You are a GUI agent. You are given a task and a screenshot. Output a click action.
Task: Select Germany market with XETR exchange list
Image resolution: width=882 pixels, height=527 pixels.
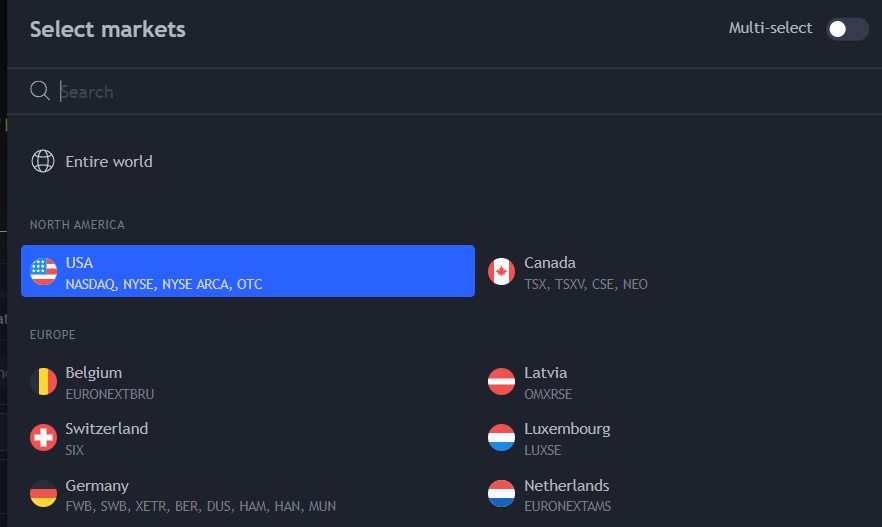(x=248, y=494)
